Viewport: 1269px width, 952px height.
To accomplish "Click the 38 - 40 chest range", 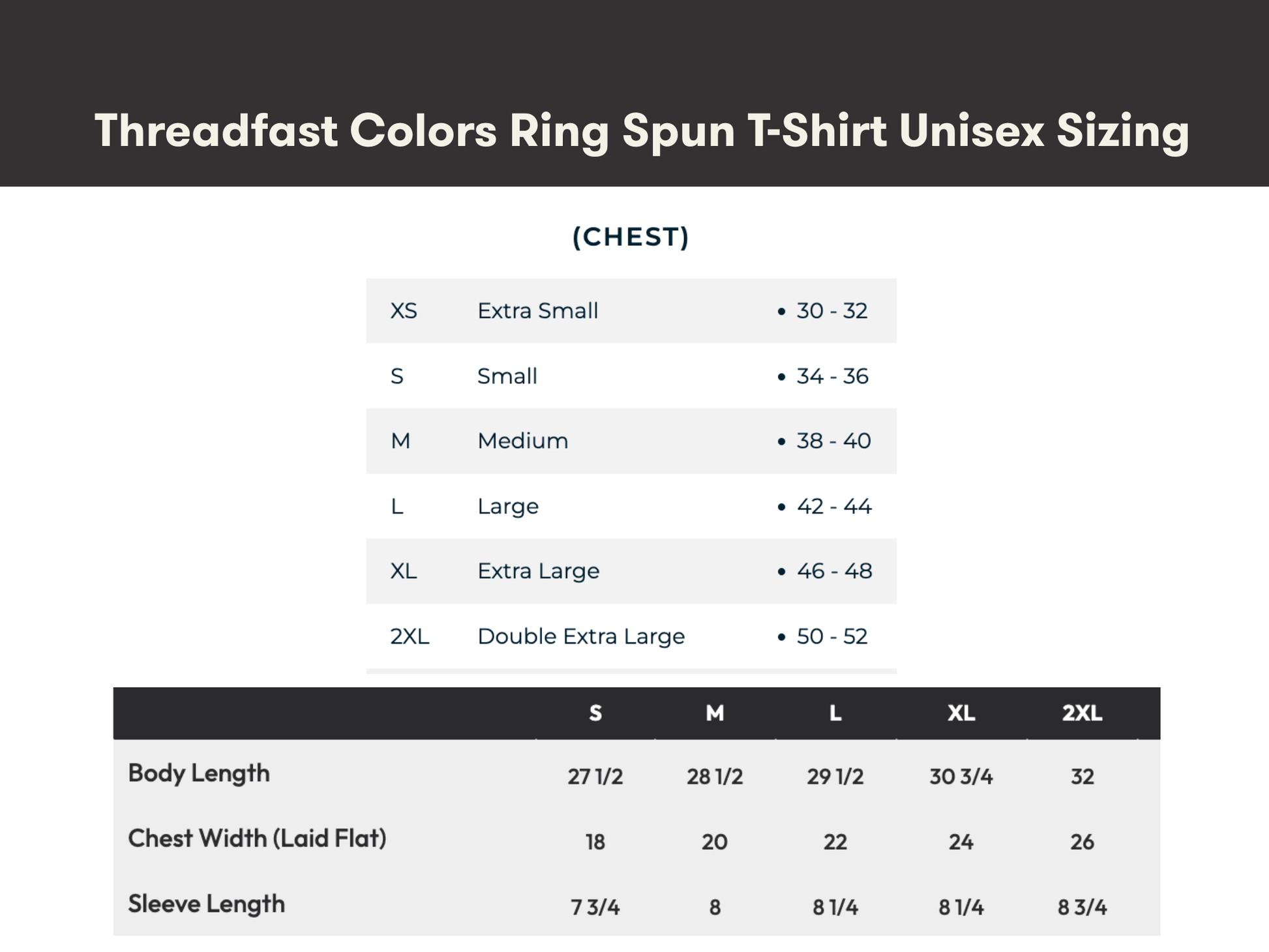I will point(833,441).
